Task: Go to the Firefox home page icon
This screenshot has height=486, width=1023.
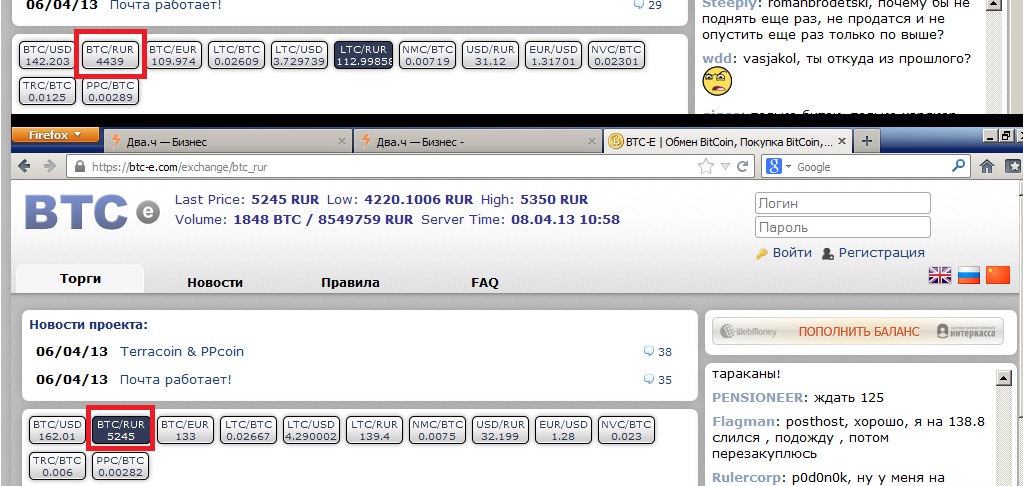Action: click(x=987, y=166)
